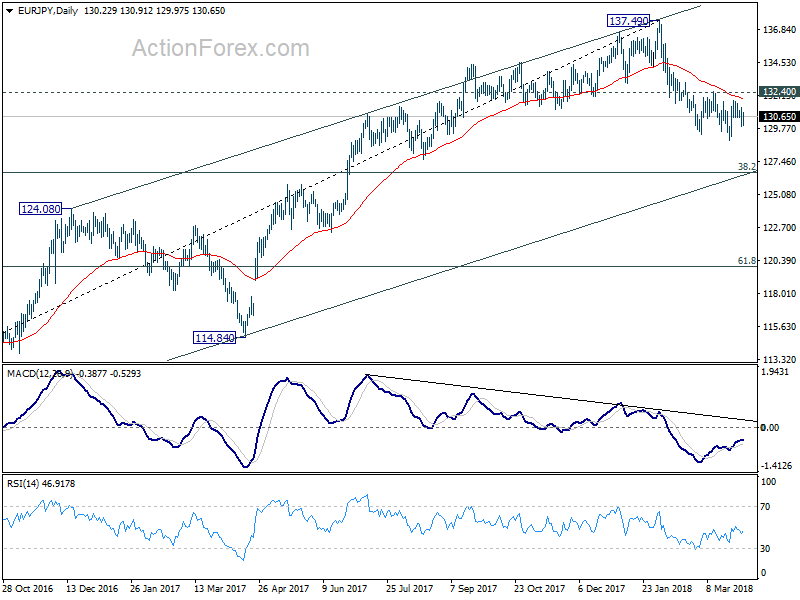Select the 120.390 price axis value

click(779, 261)
